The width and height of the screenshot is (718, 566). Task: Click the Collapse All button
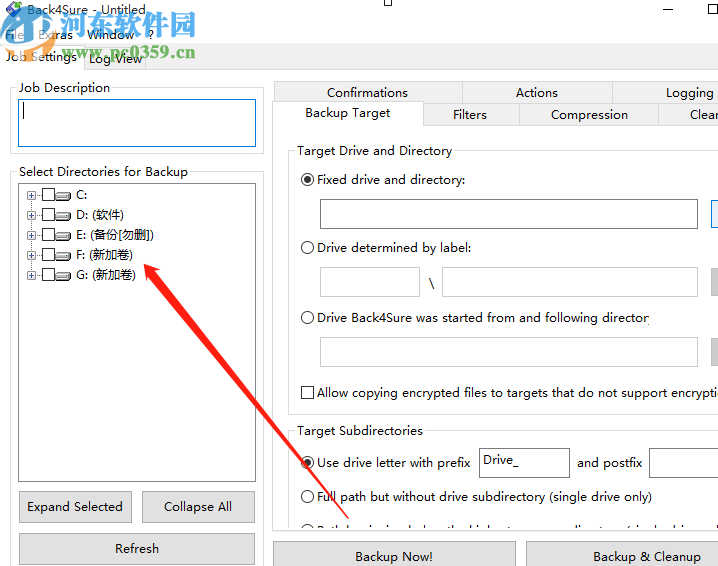(198, 506)
